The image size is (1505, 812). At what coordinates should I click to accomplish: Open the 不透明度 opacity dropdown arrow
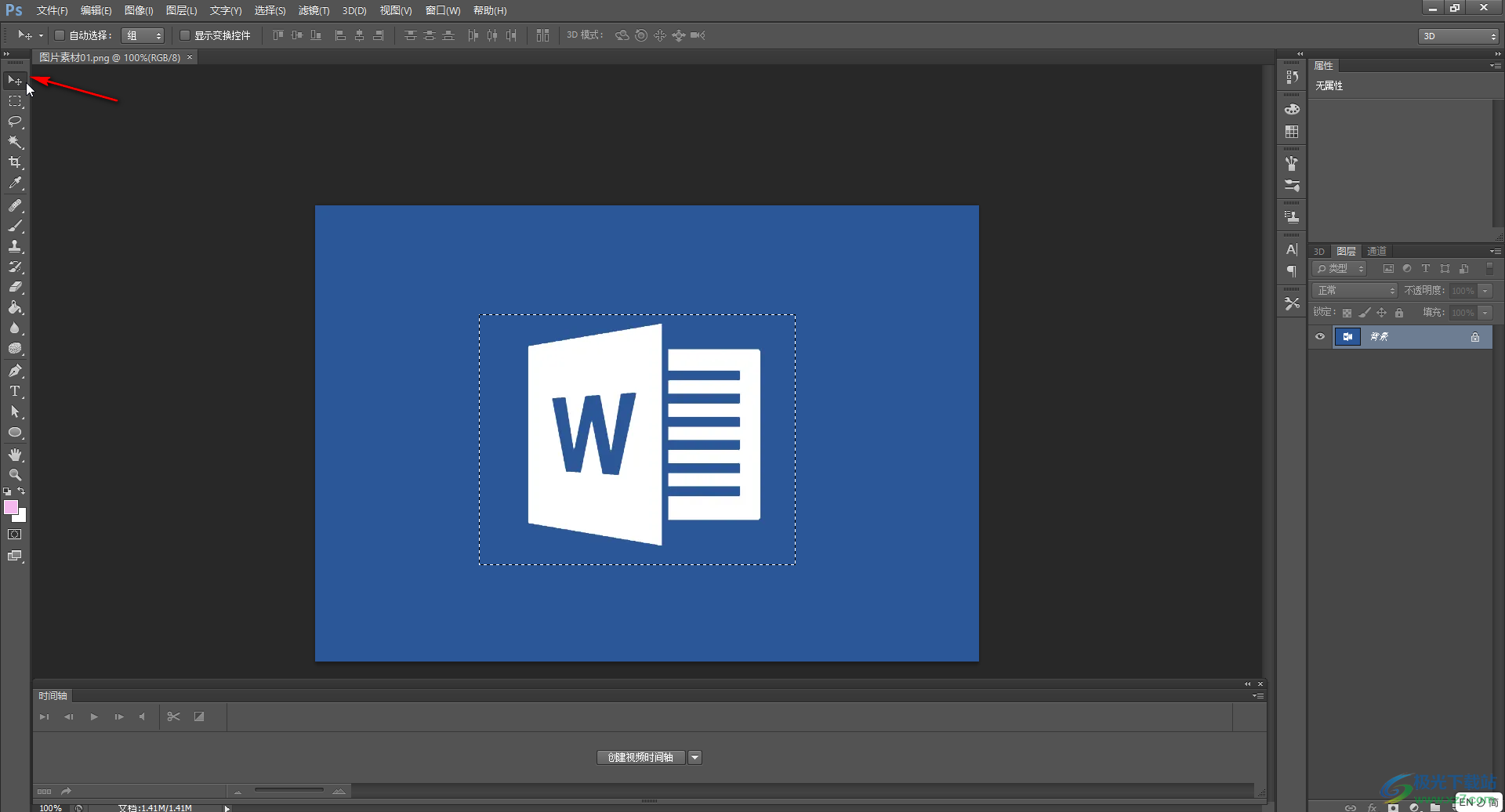coord(1485,291)
